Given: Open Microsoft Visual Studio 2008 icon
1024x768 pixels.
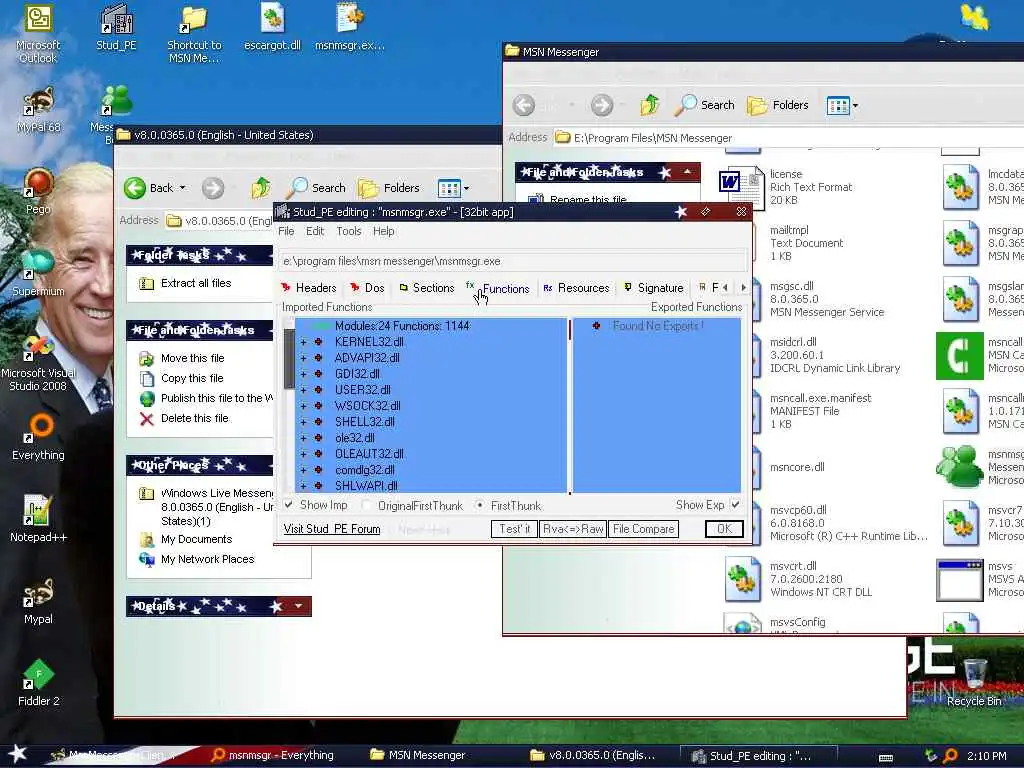Looking at the screenshot, I should 38,362.
